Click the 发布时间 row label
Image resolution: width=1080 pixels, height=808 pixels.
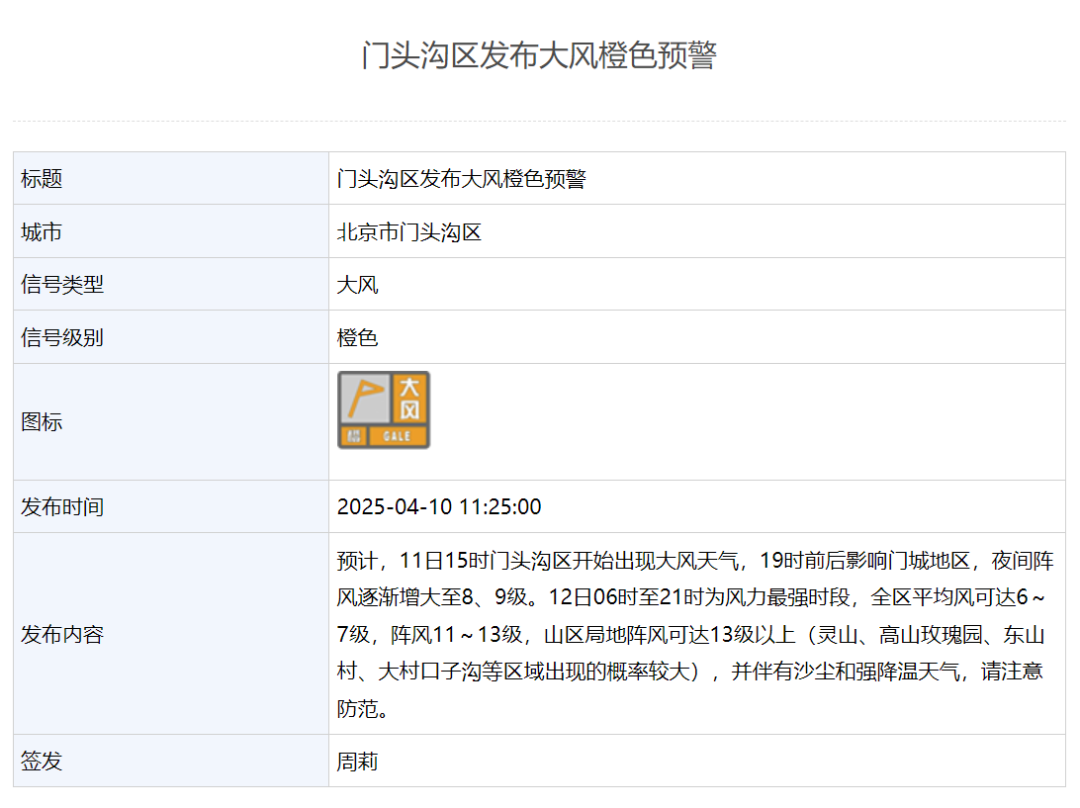(62, 507)
